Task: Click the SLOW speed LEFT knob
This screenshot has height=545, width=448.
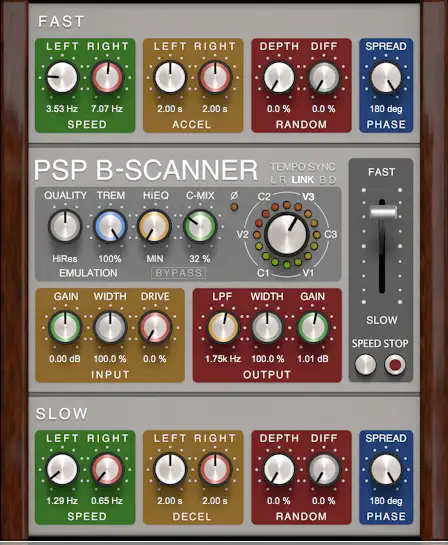Action: (62, 469)
